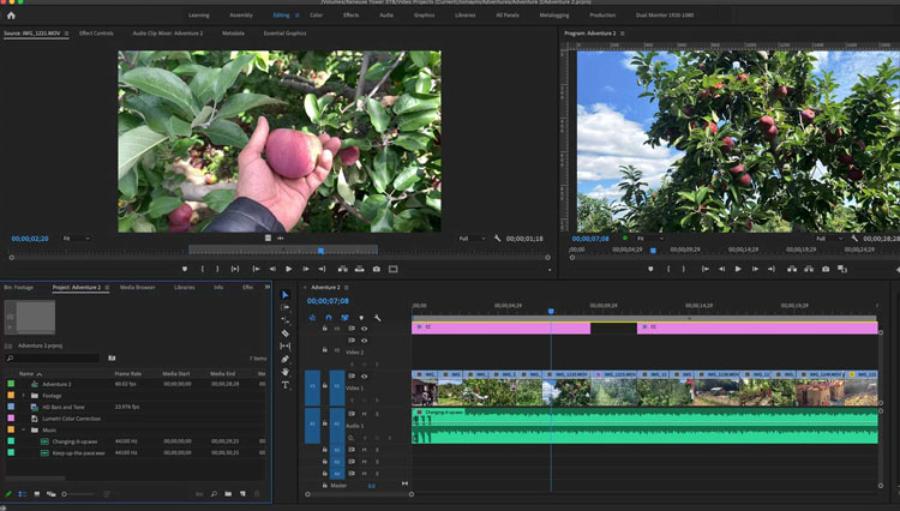
Task: Toggle the Video 1 track lock
Action: [325, 386]
